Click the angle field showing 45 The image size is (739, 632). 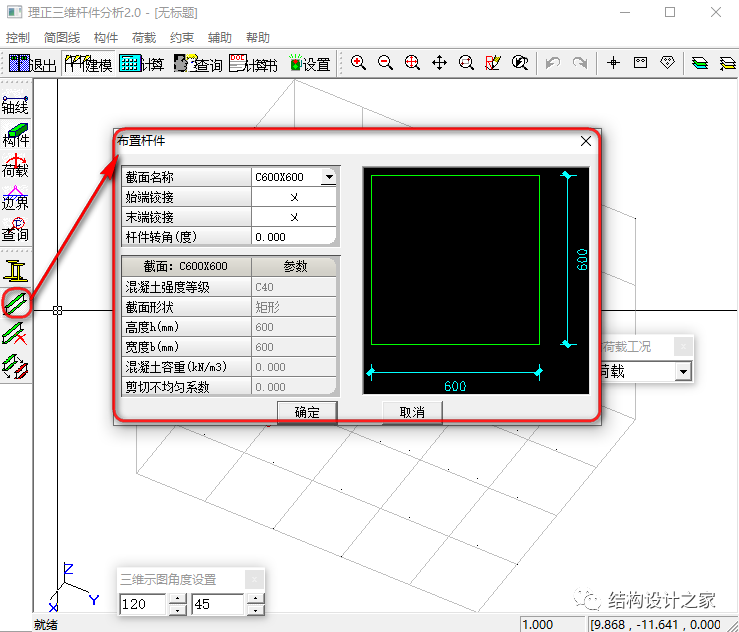tap(218, 604)
